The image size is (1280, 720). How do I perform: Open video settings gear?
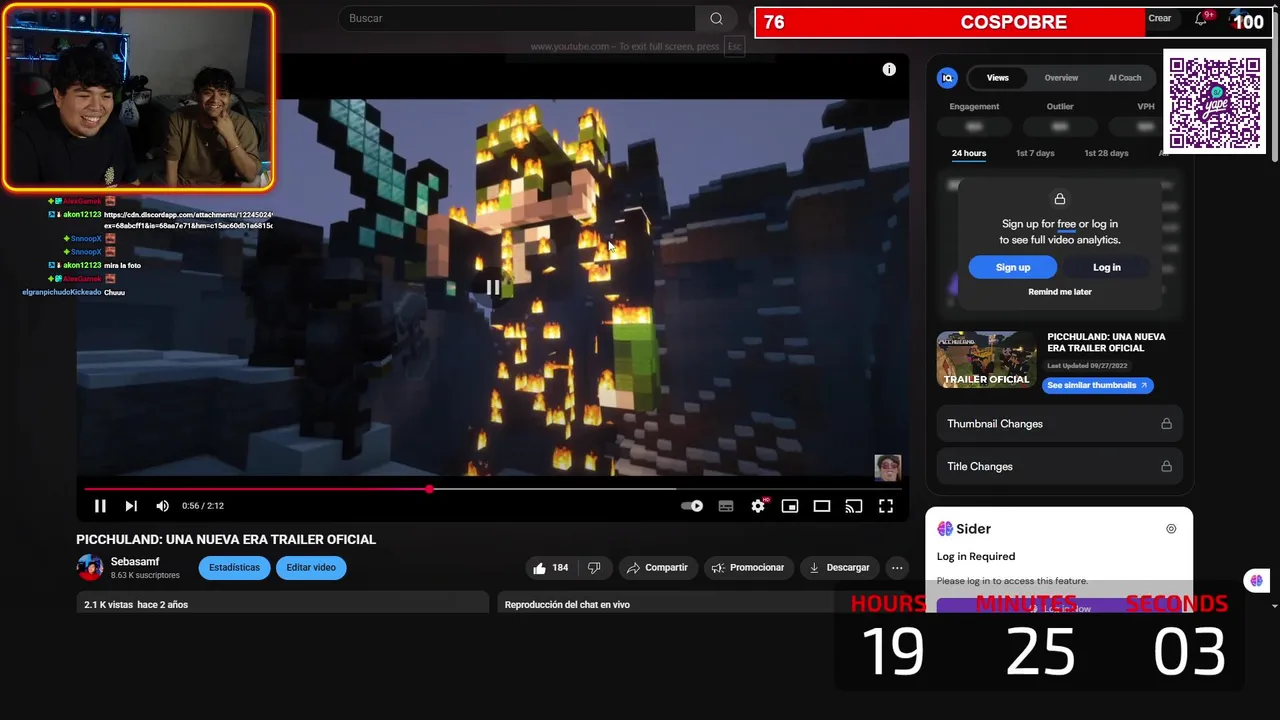(758, 506)
